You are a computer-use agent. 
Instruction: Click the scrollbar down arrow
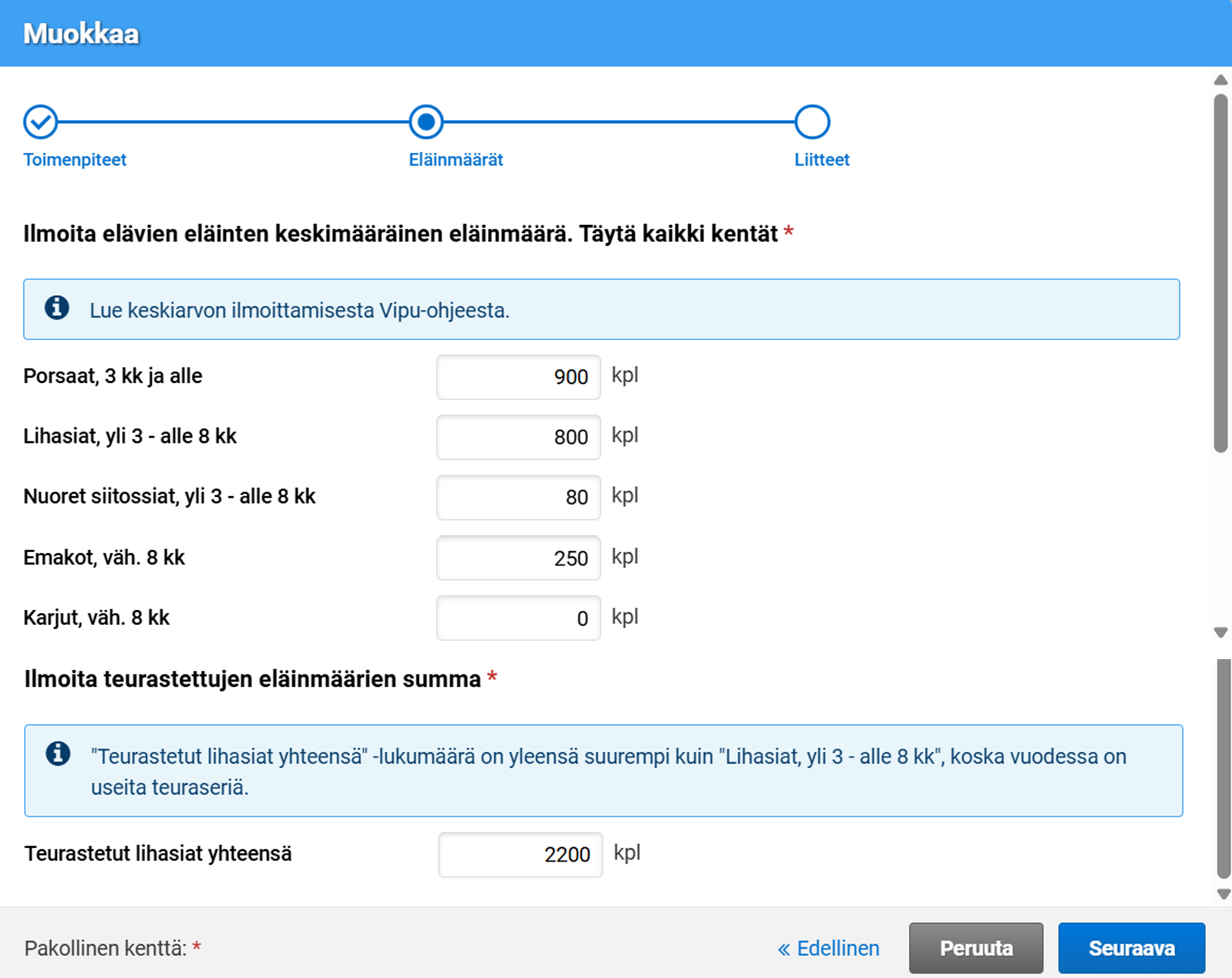[x=1220, y=632]
